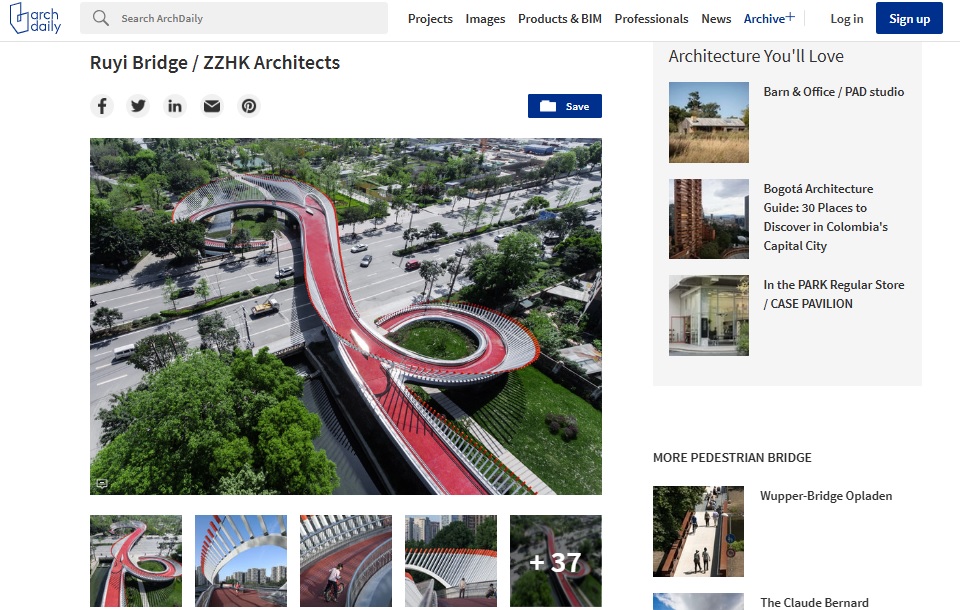960x610 pixels.
Task: Open first thumbnail of aerial bridge view
Action: [136, 560]
